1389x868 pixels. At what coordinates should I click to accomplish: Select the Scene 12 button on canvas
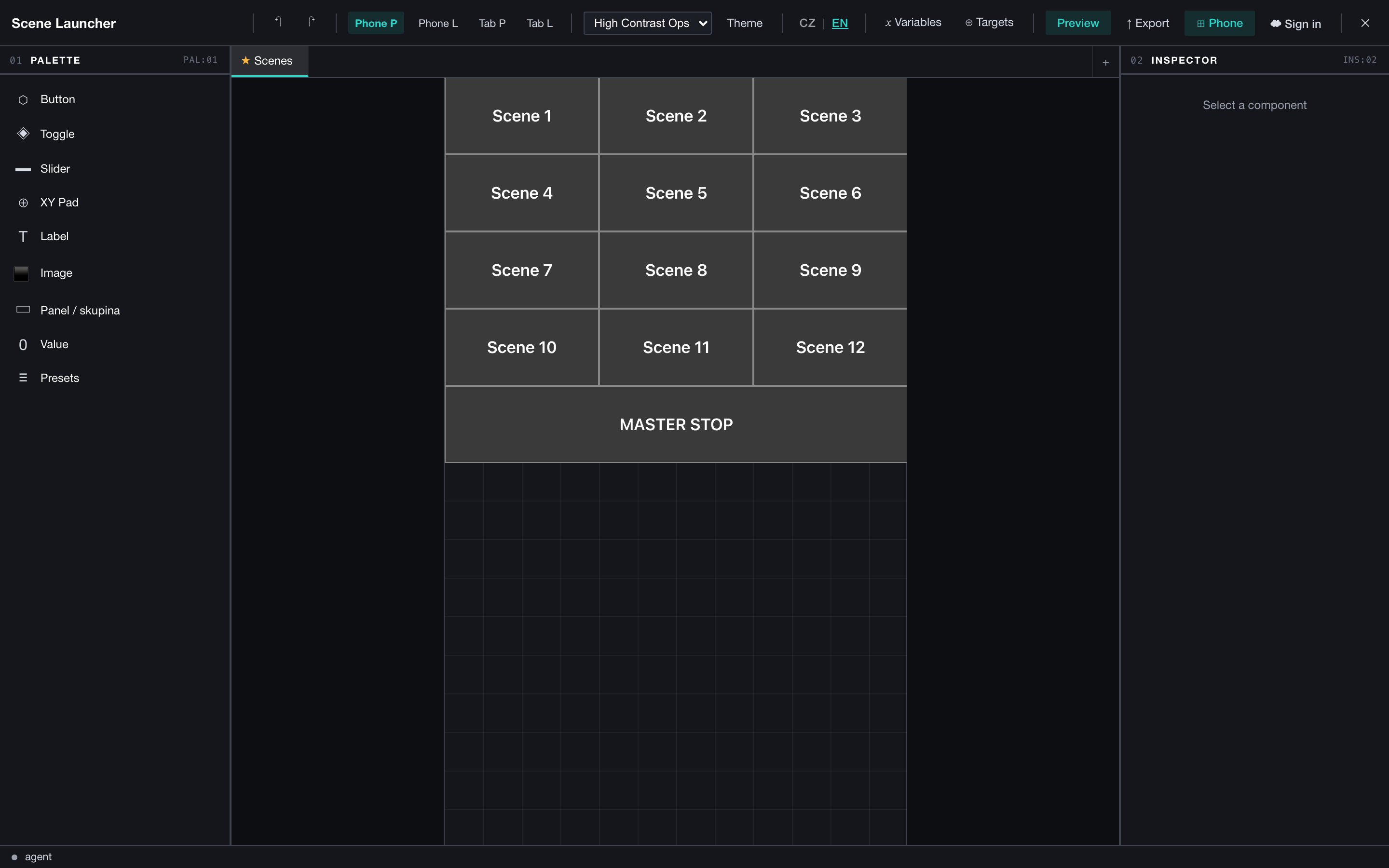coord(831,347)
